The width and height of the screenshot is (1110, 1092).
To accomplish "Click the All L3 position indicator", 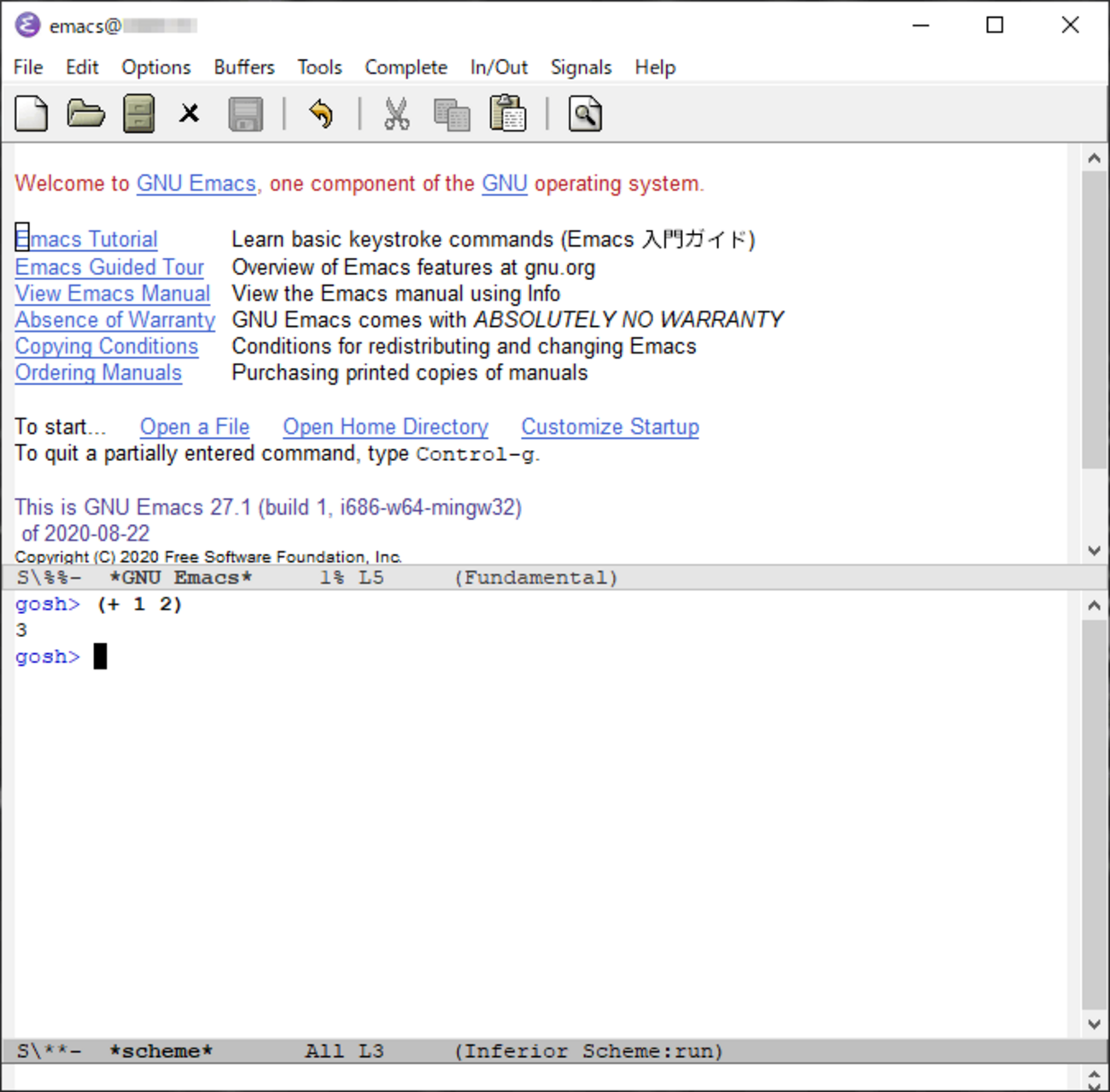I will pyautogui.click(x=345, y=1051).
